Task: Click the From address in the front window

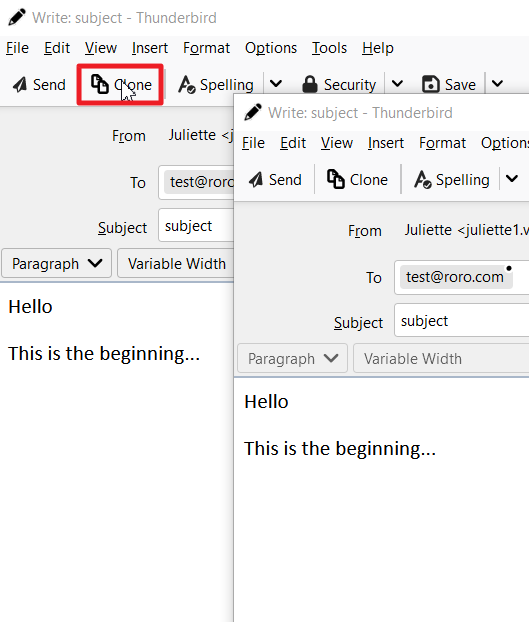Action: click(x=466, y=230)
